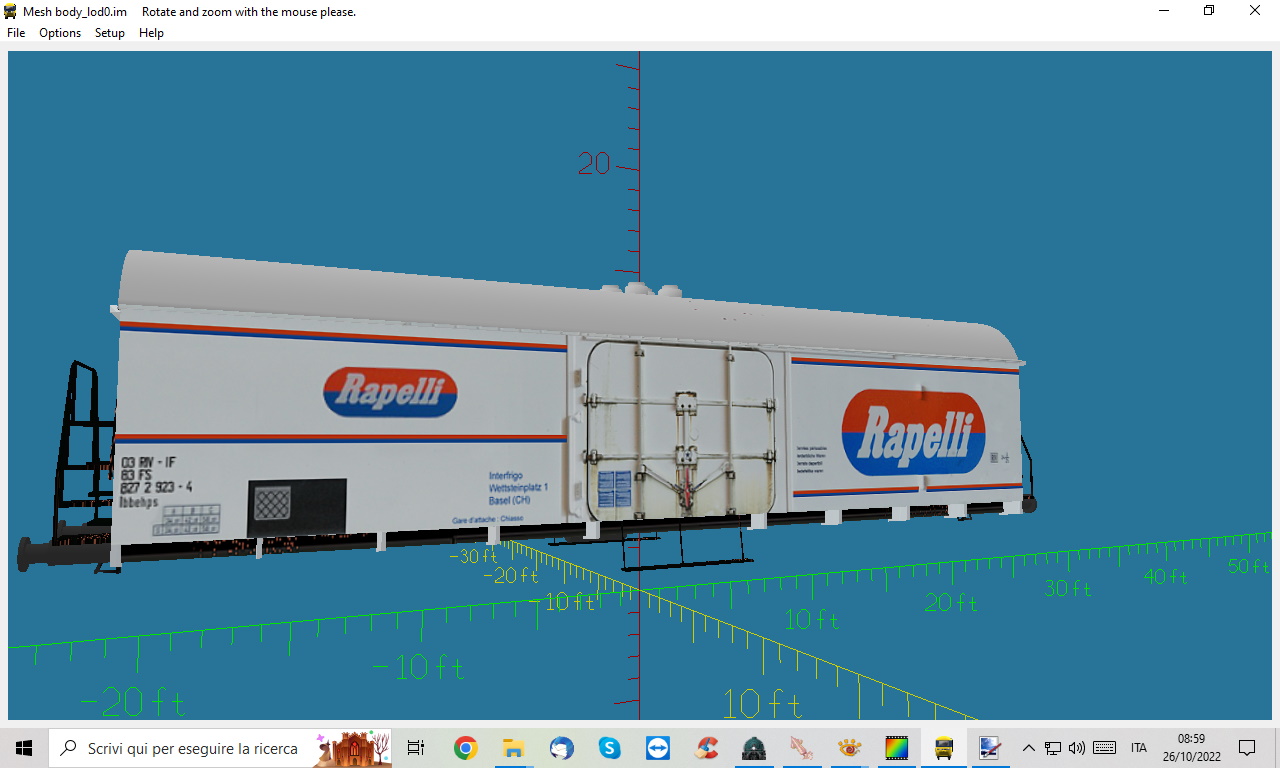The image size is (1280, 768).
Task: Open the dark dome-building app in the taskbar
Action: 753,747
